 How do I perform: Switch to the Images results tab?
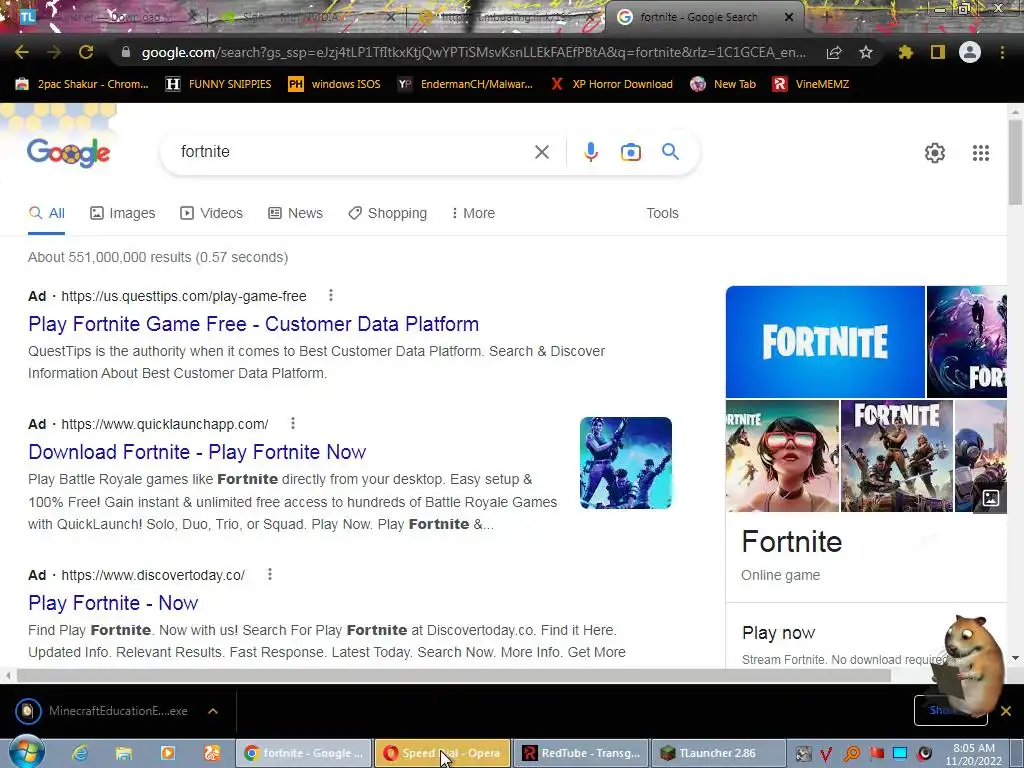tap(123, 213)
